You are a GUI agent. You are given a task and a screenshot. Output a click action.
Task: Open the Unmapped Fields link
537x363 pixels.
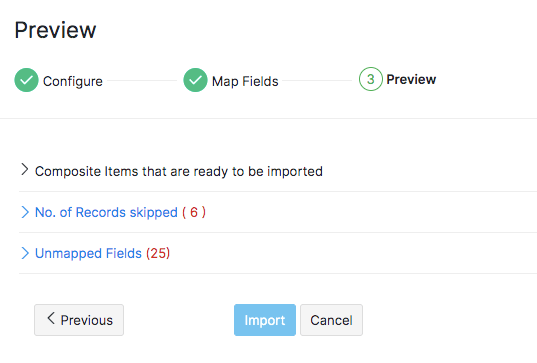point(88,253)
